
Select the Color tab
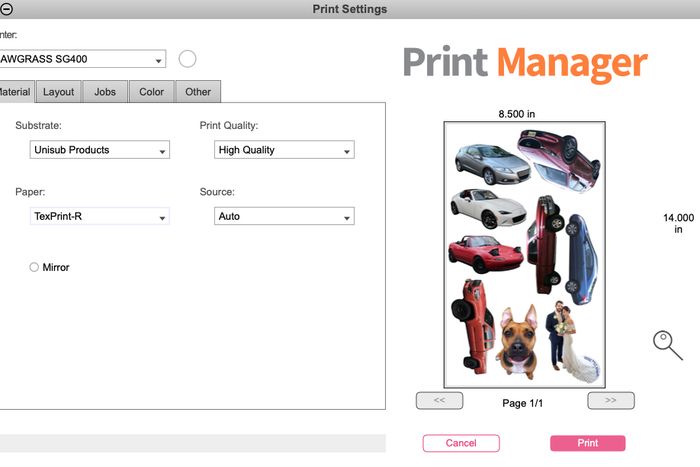(151, 92)
